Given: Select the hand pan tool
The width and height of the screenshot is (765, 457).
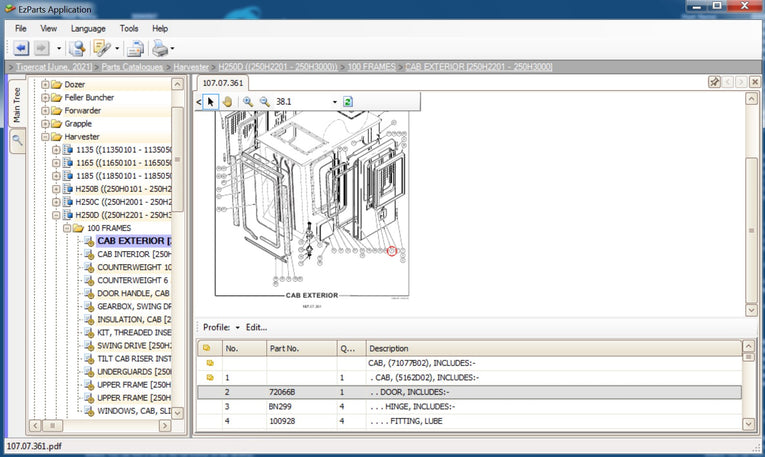Looking at the screenshot, I should coord(227,102).
